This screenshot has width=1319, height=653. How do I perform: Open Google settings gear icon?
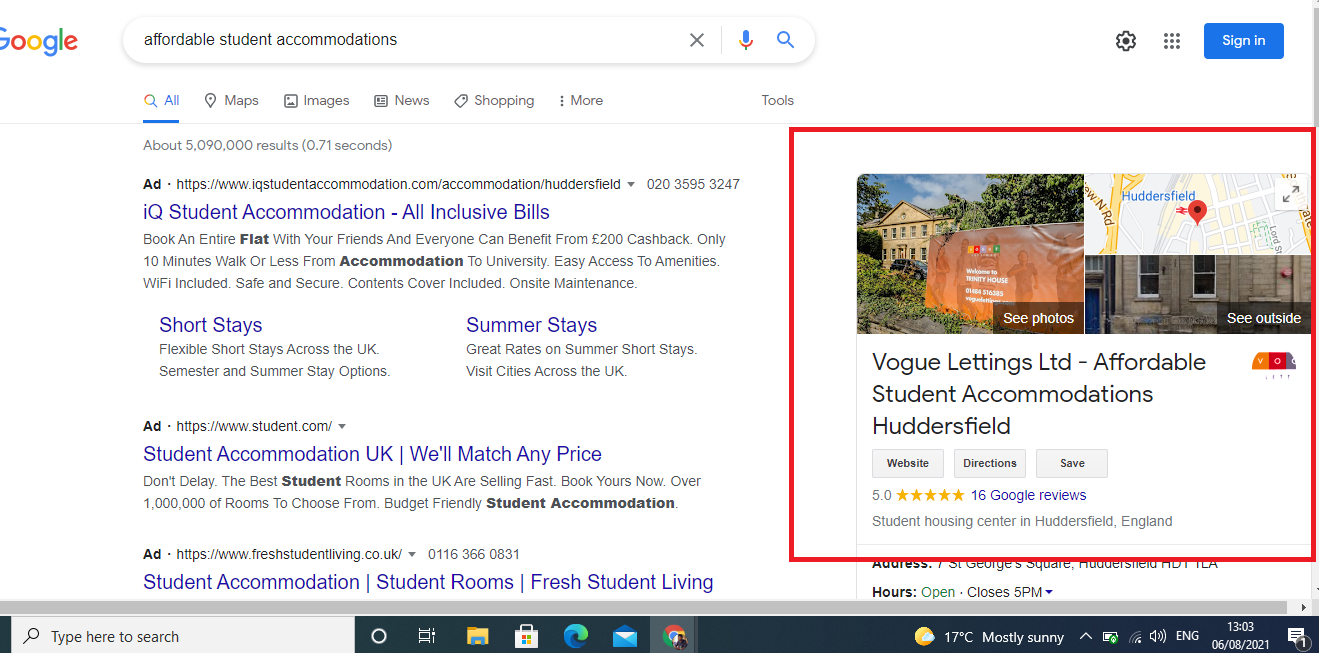(1126, 41)
